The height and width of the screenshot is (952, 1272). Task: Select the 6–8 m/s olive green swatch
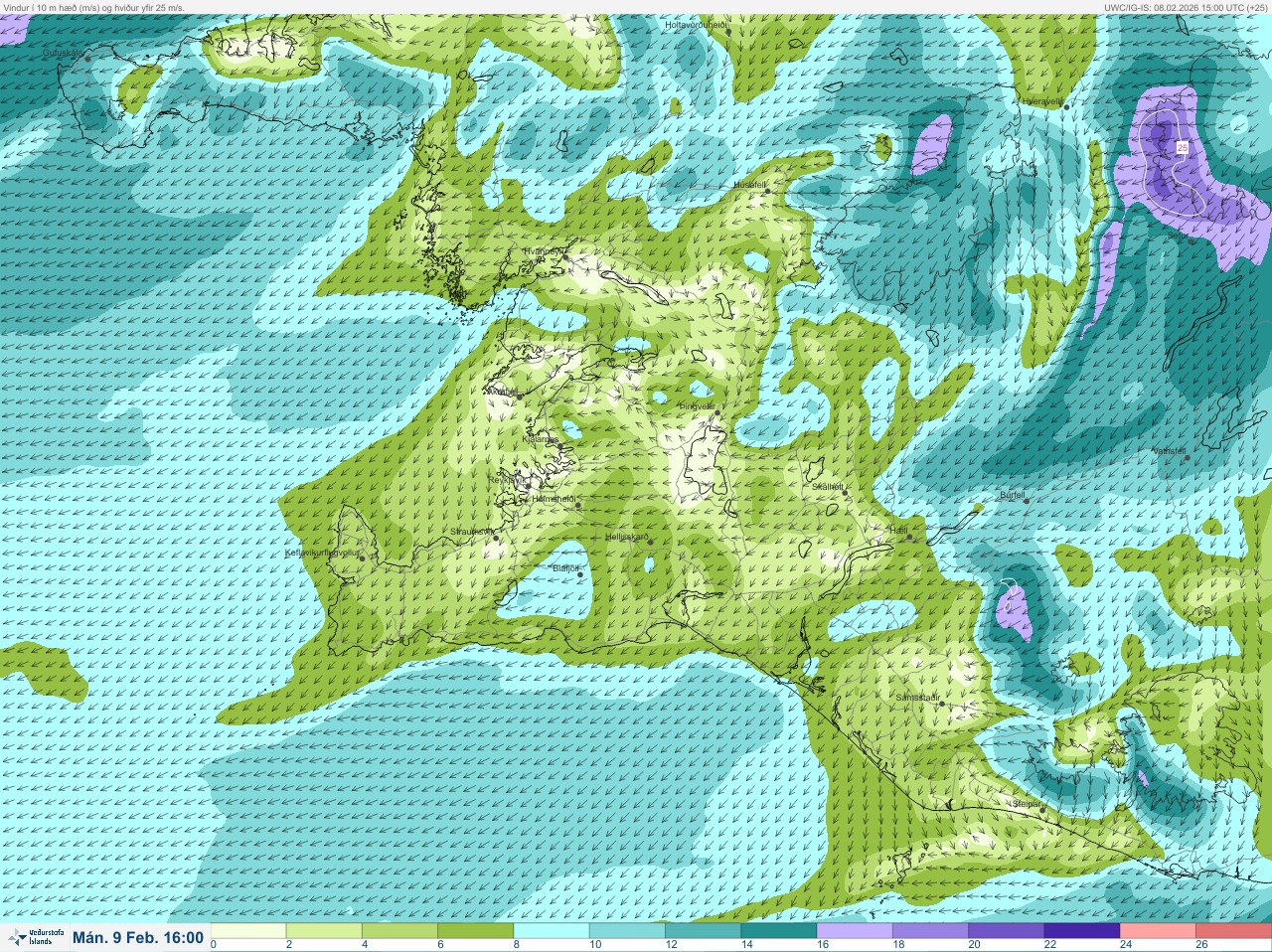[x=475, y=931]
